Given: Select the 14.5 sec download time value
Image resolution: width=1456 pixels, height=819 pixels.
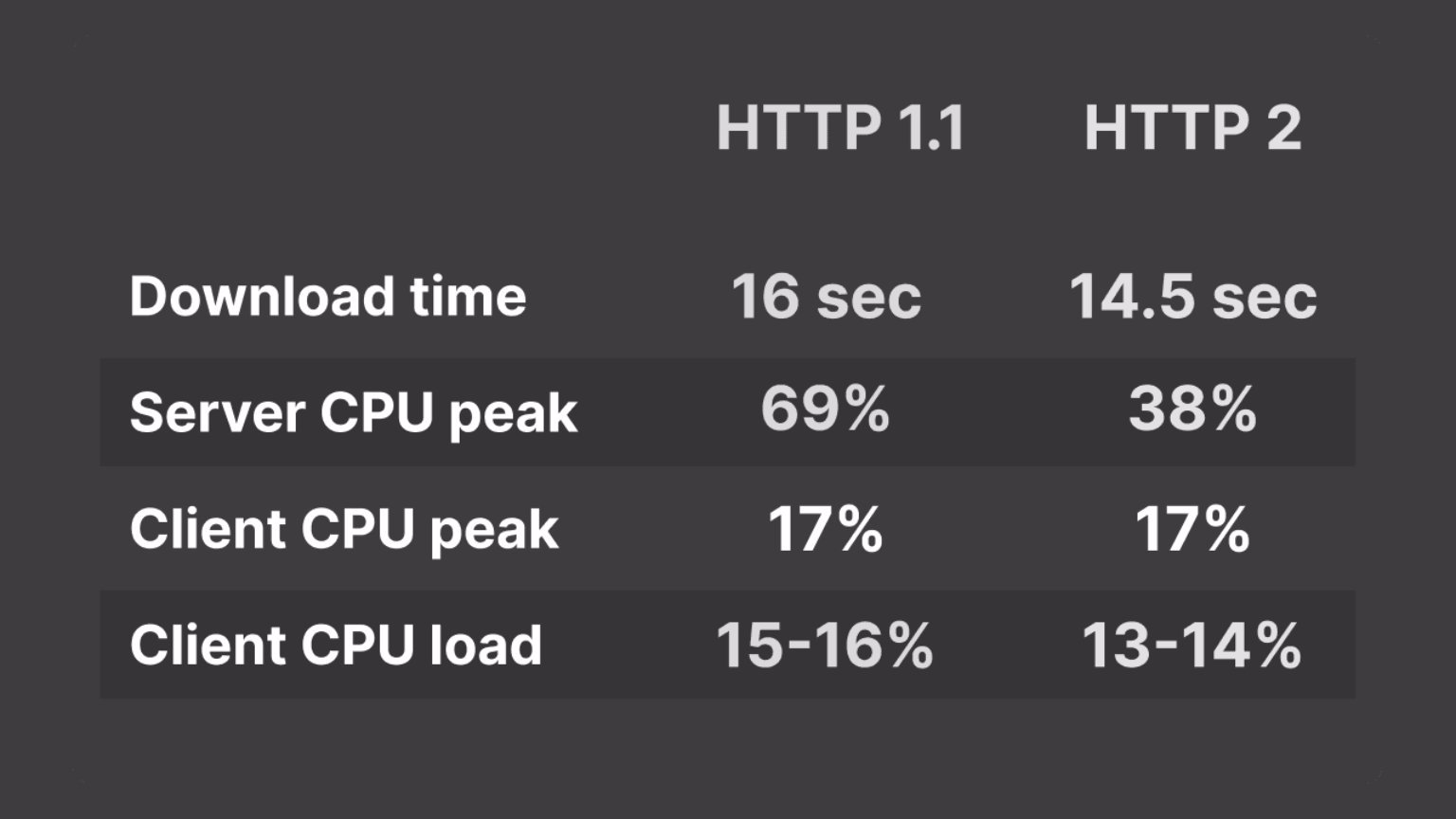Looking at the screenshot, I should point(1192,297).
